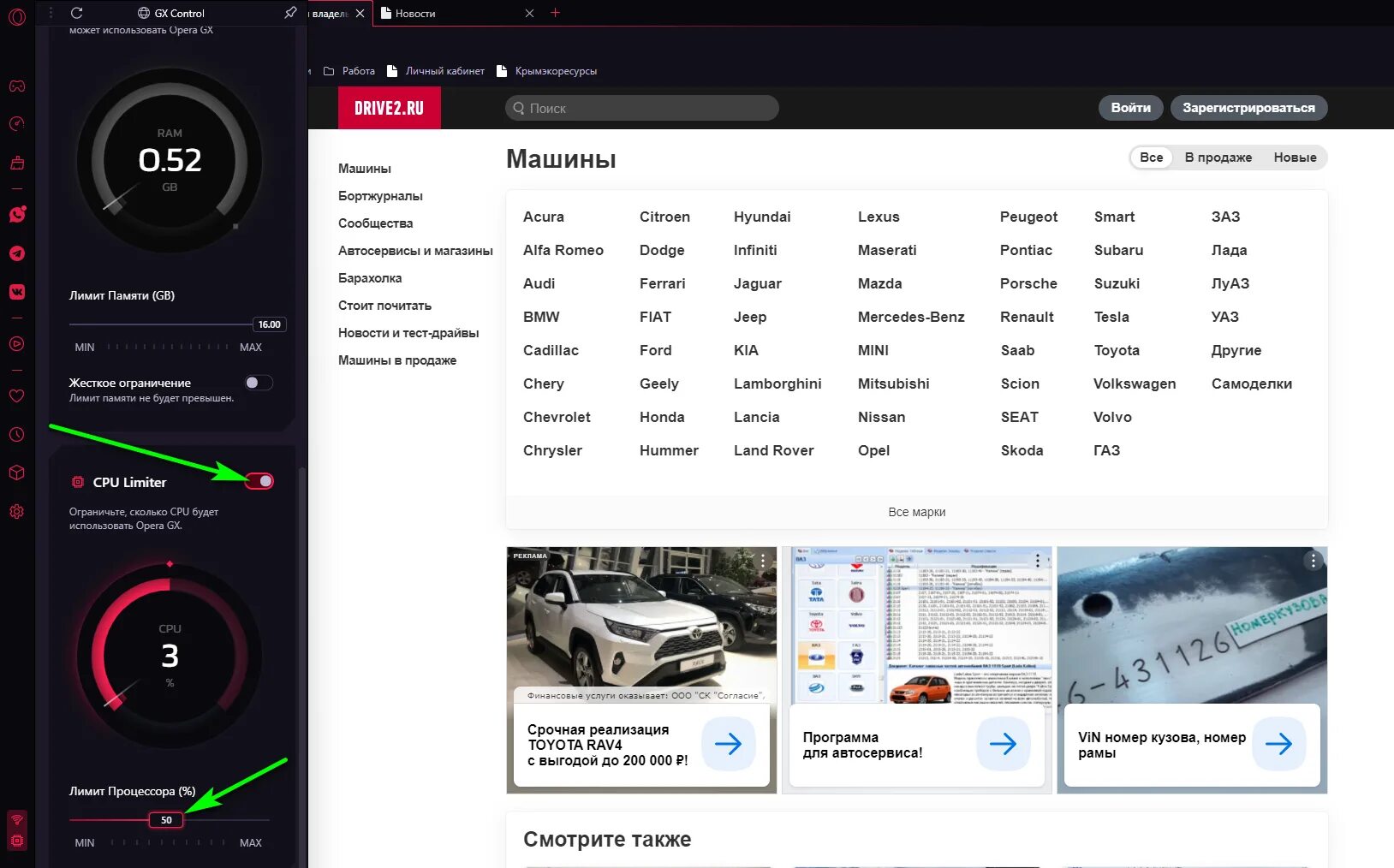Go to DRIVE2.RU home logo
The width and height of the screenshot is (1394, 868).
(390, 108)
